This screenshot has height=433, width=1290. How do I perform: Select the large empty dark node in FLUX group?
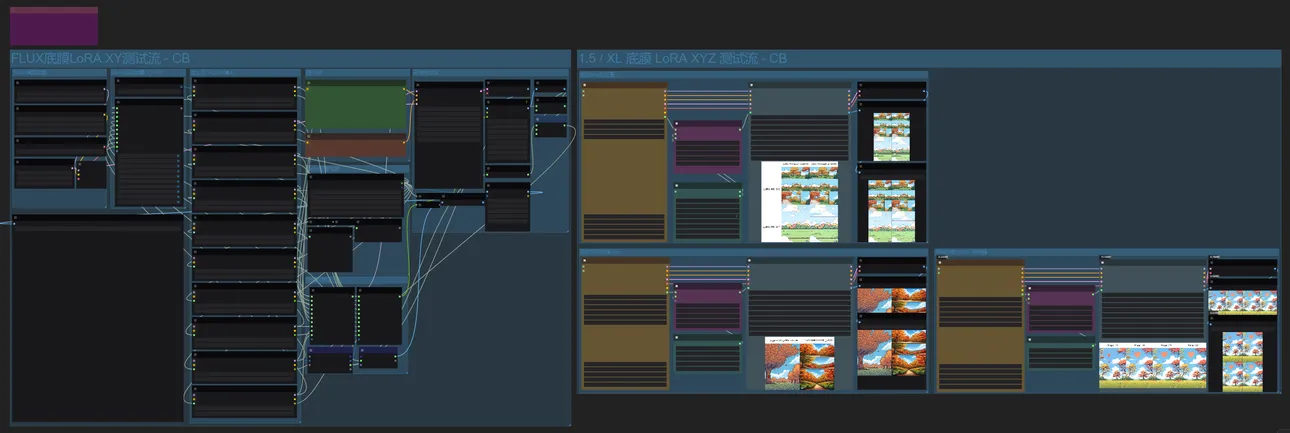coord(97,320)
